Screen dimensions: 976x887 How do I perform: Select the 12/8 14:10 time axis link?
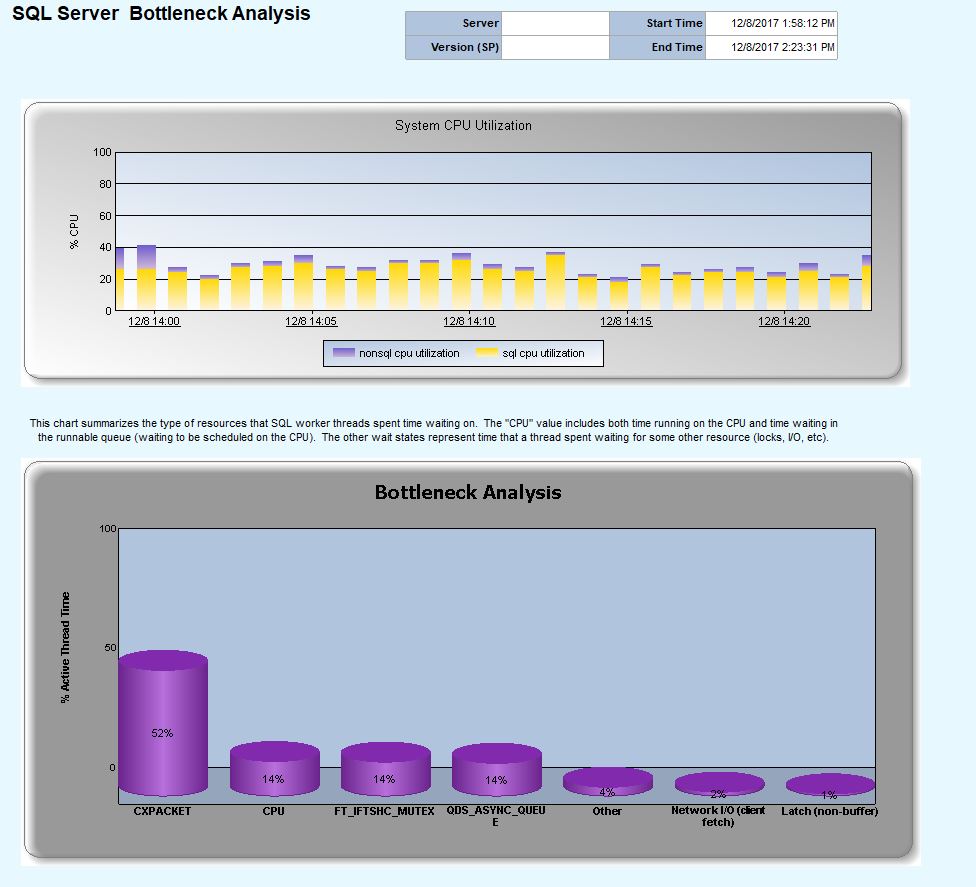pyautogui.click(x=469, y=321)
